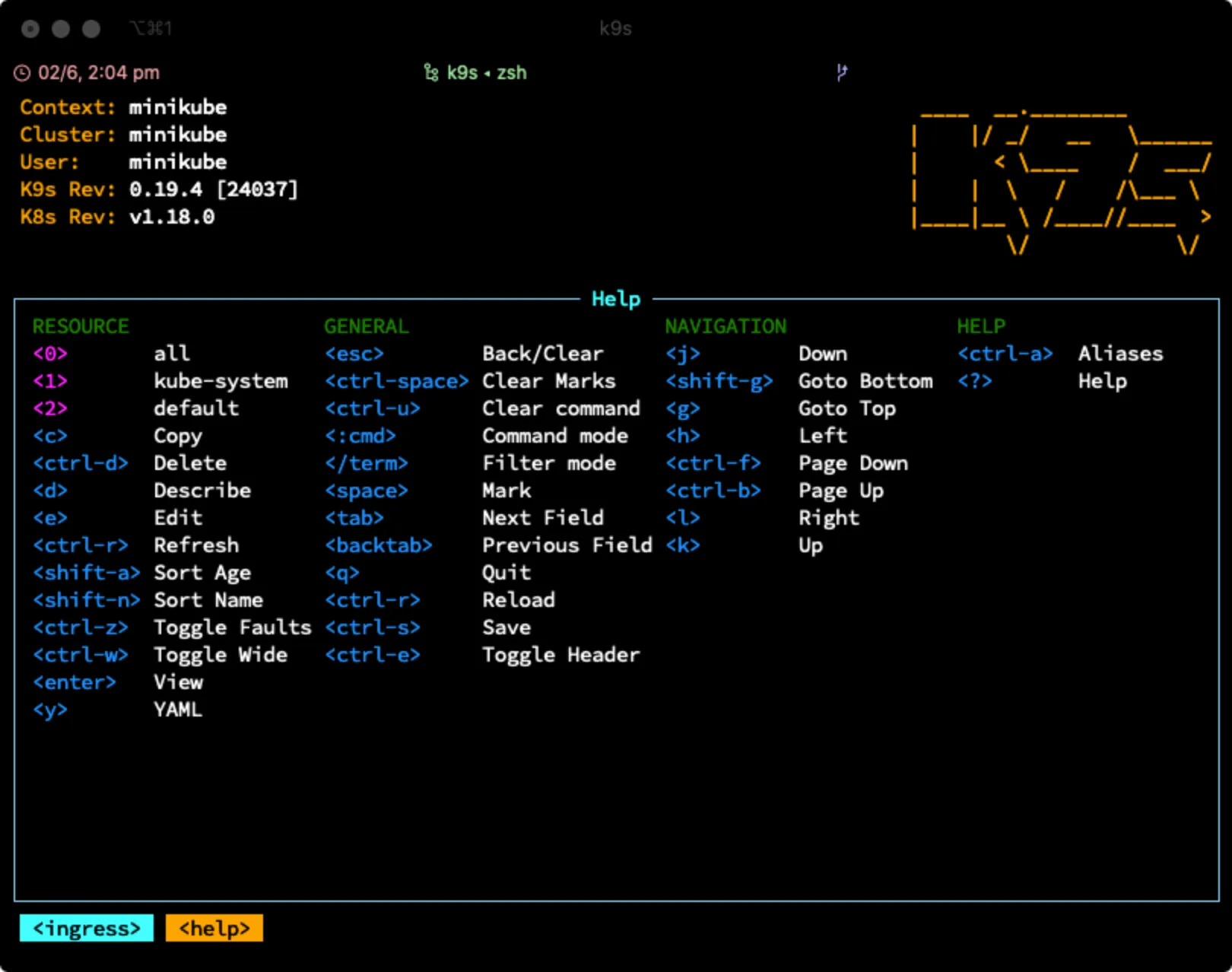Click the Sort Name description
The width and height of the screenshot is (1232, 972).
(x=208, y=600)
